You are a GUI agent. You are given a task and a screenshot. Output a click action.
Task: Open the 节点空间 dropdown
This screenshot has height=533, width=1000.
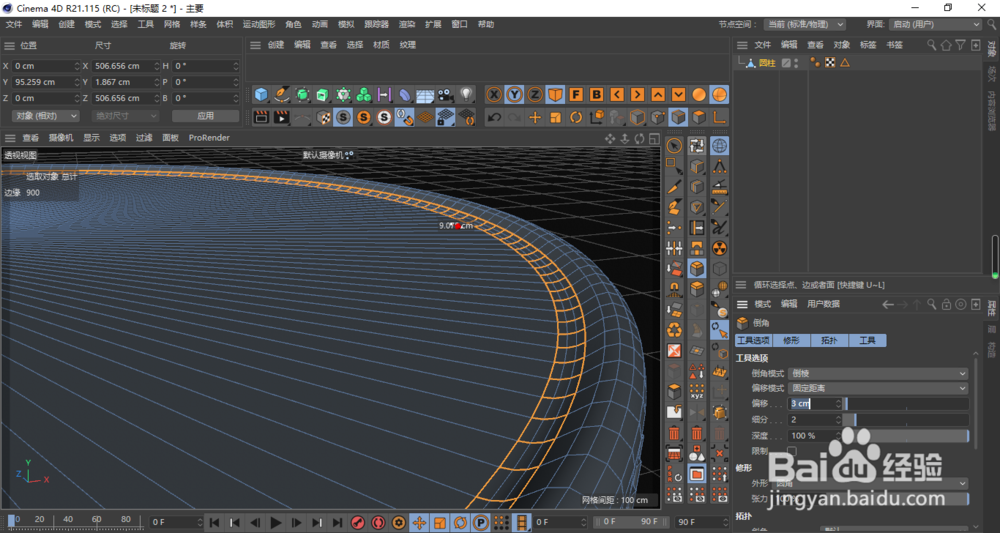805,24
